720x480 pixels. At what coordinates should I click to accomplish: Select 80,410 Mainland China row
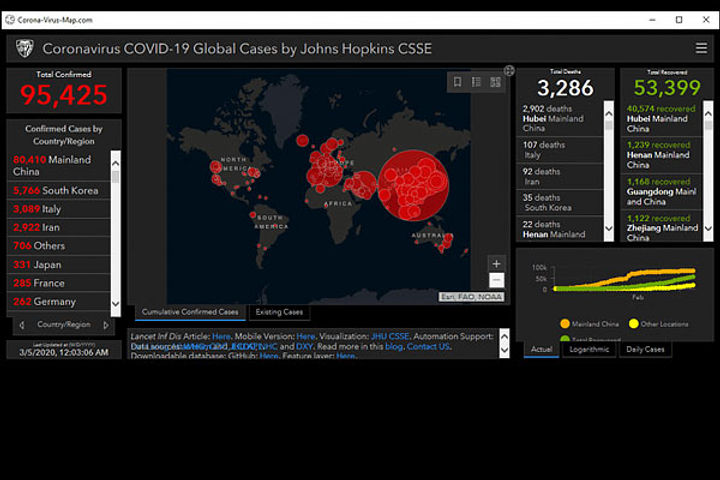[59, 165]
